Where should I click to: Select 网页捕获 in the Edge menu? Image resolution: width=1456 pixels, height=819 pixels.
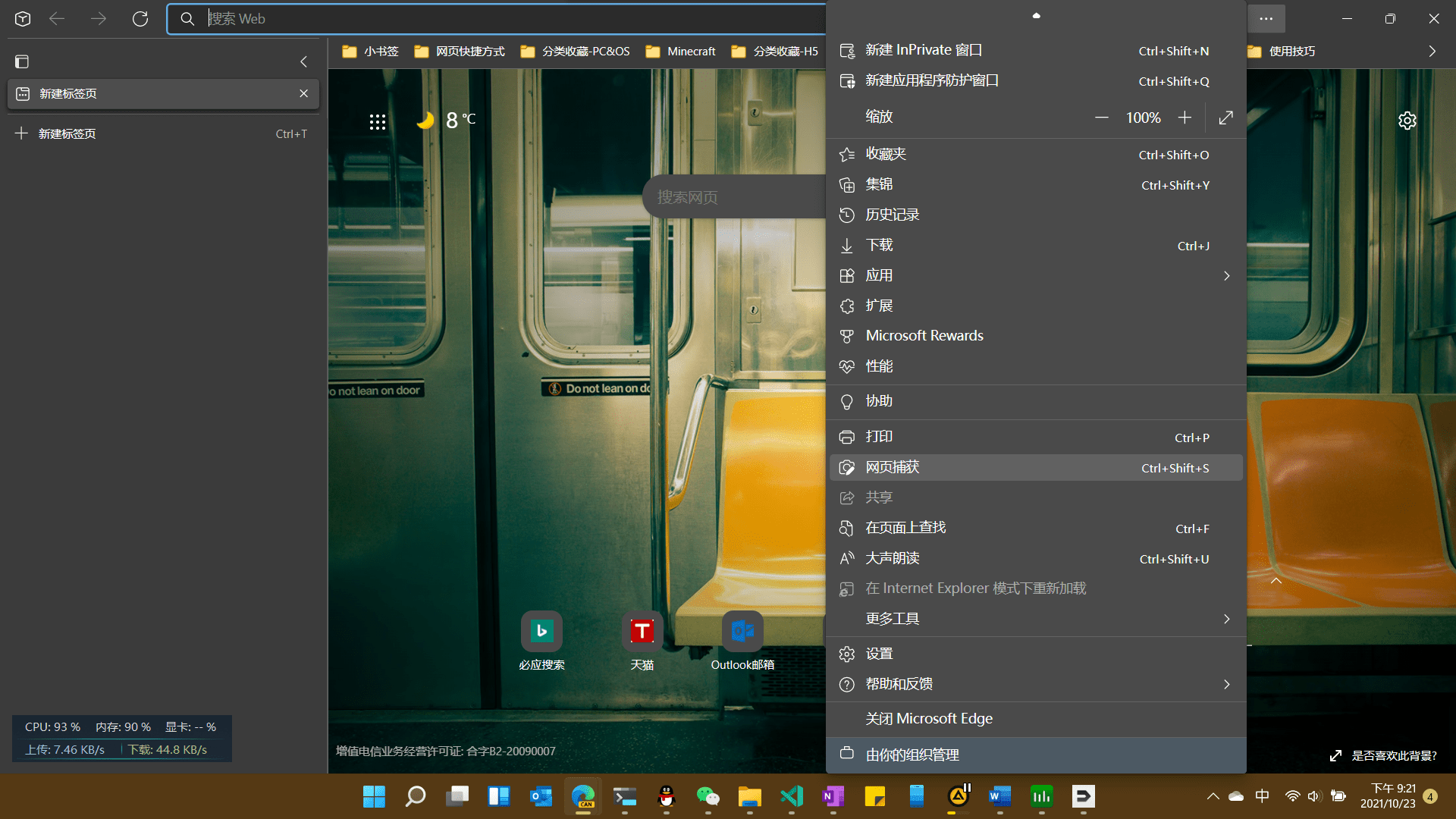(893, 467)
